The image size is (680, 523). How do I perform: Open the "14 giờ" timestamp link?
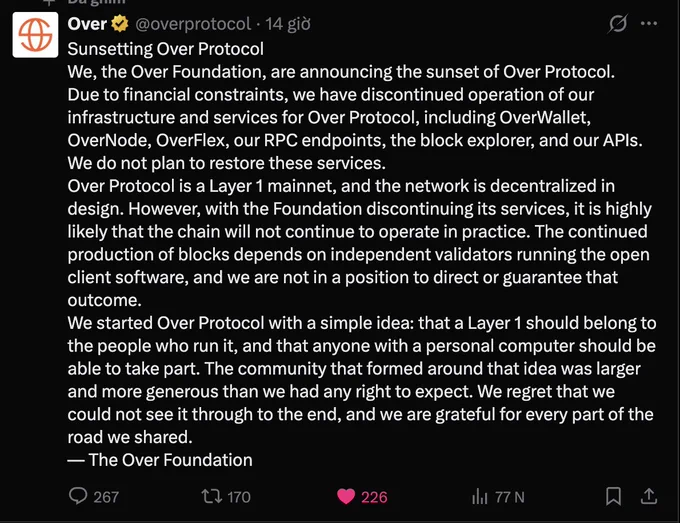[x=288, y=24]
